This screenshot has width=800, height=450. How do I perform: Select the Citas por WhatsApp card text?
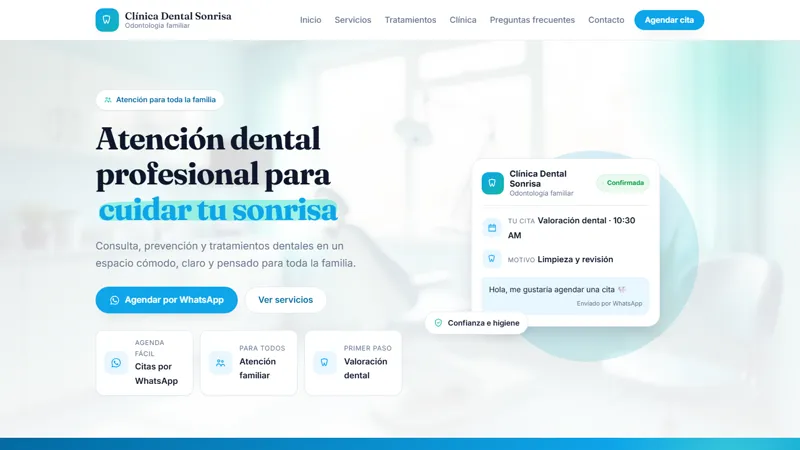coord(156,373)
